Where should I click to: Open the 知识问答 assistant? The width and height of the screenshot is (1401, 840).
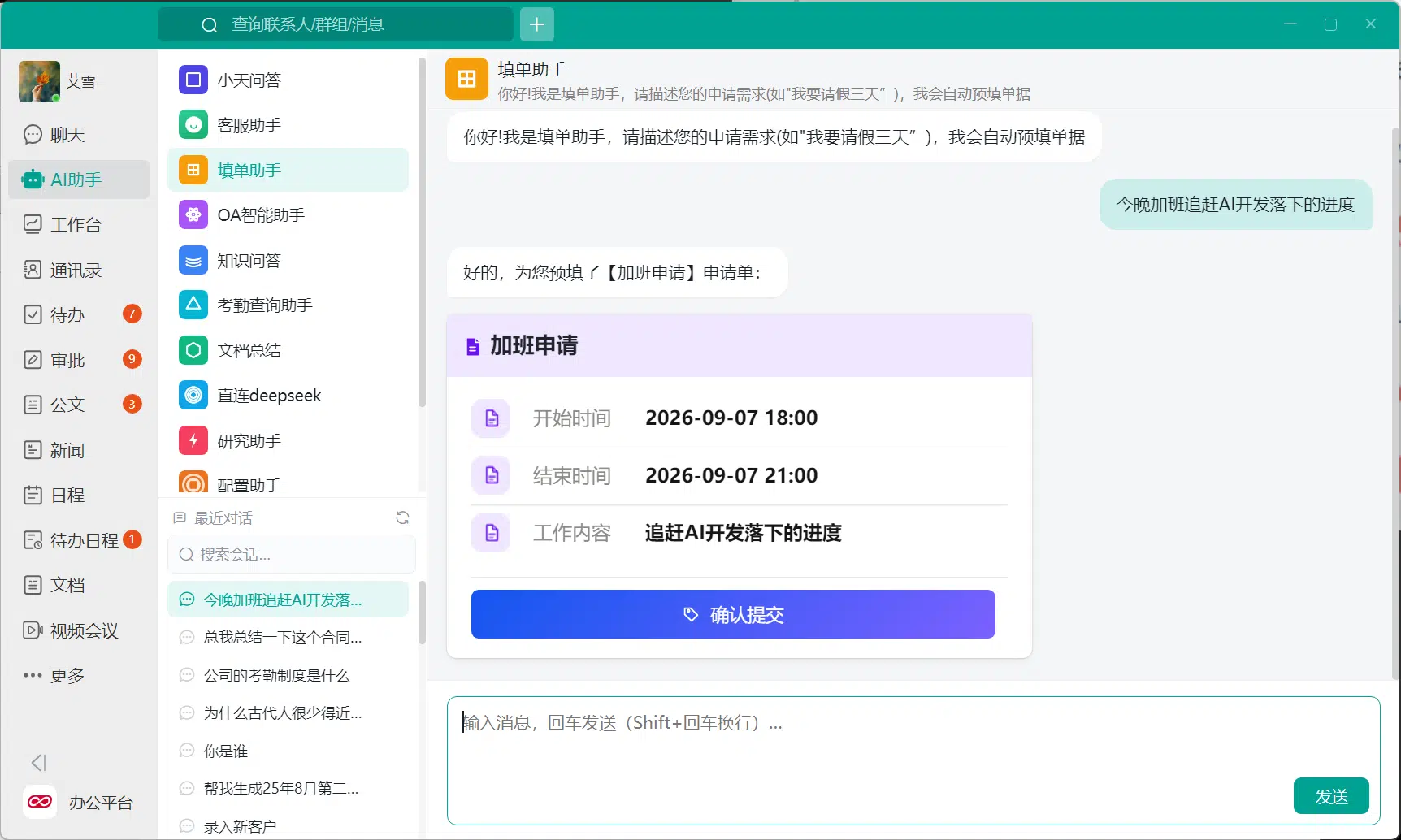(x=288, y=260)
